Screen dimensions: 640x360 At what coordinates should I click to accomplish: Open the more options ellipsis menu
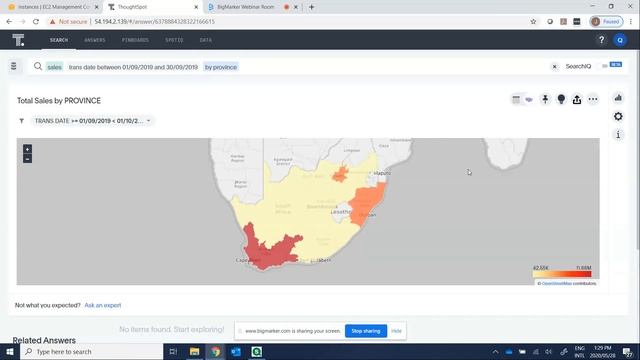(593, 99)
